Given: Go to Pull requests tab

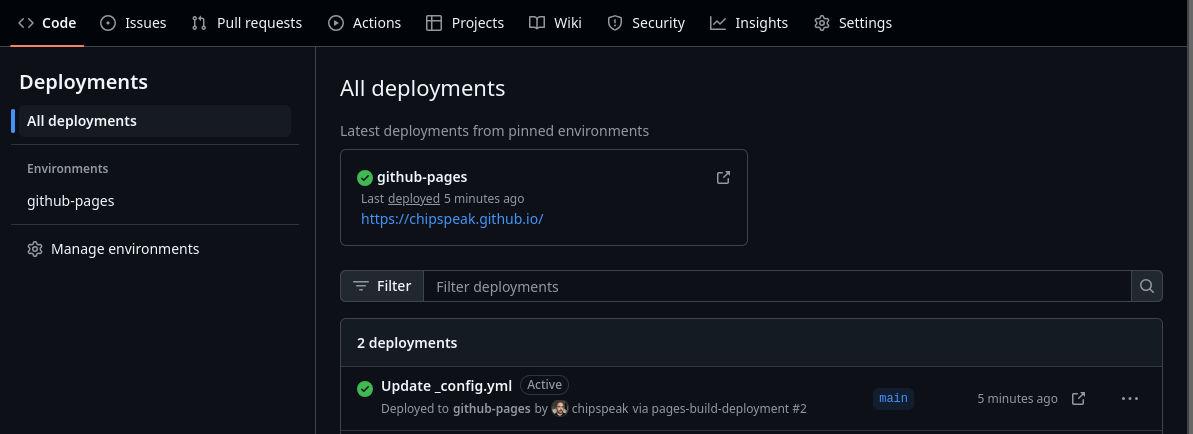Looking at the screenshot, I should (x=247, y=23).
